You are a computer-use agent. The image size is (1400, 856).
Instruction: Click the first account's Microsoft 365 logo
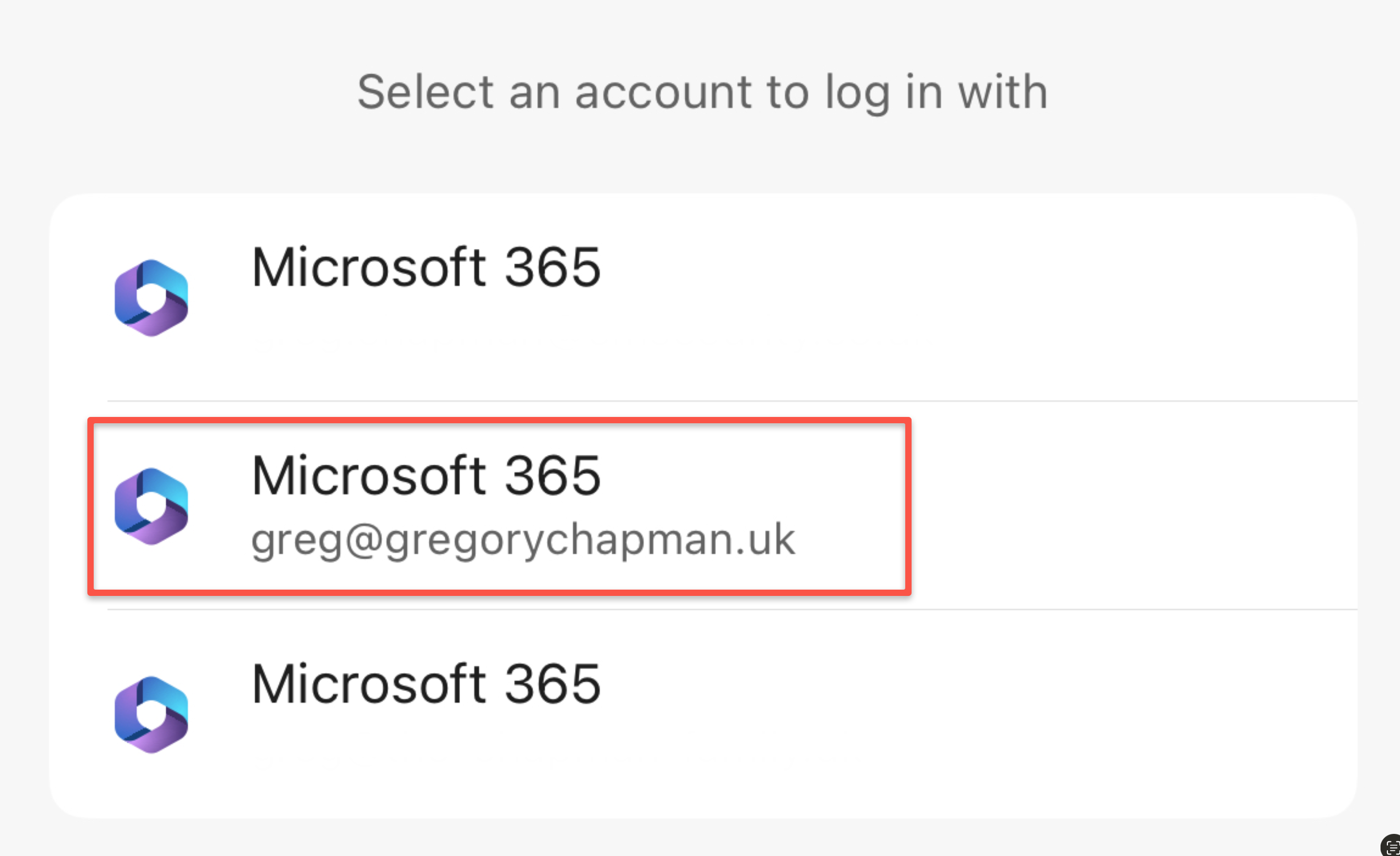pyautogui.click(x=151, y=298)
